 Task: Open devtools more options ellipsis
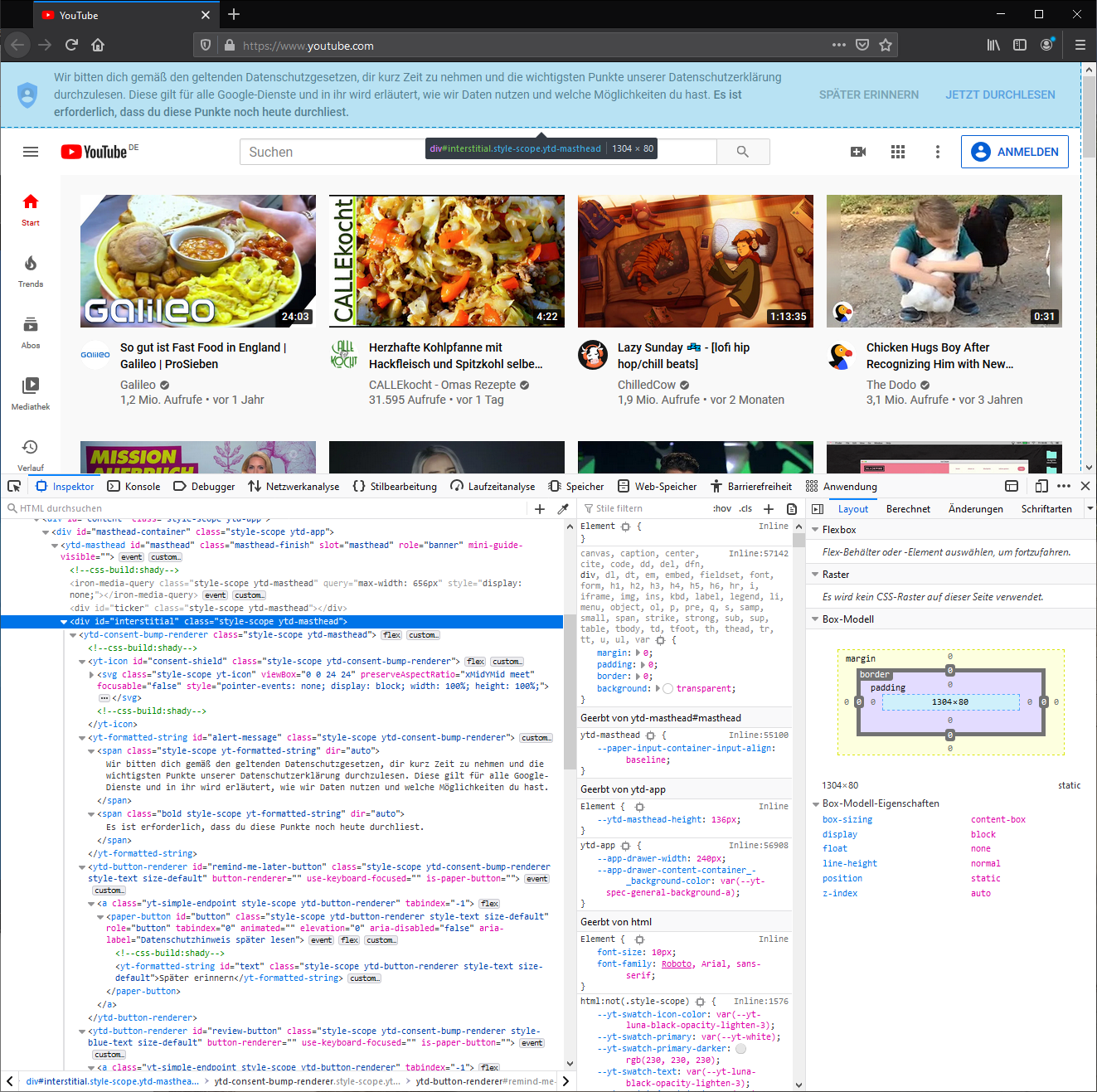(x=1064, y=486)
